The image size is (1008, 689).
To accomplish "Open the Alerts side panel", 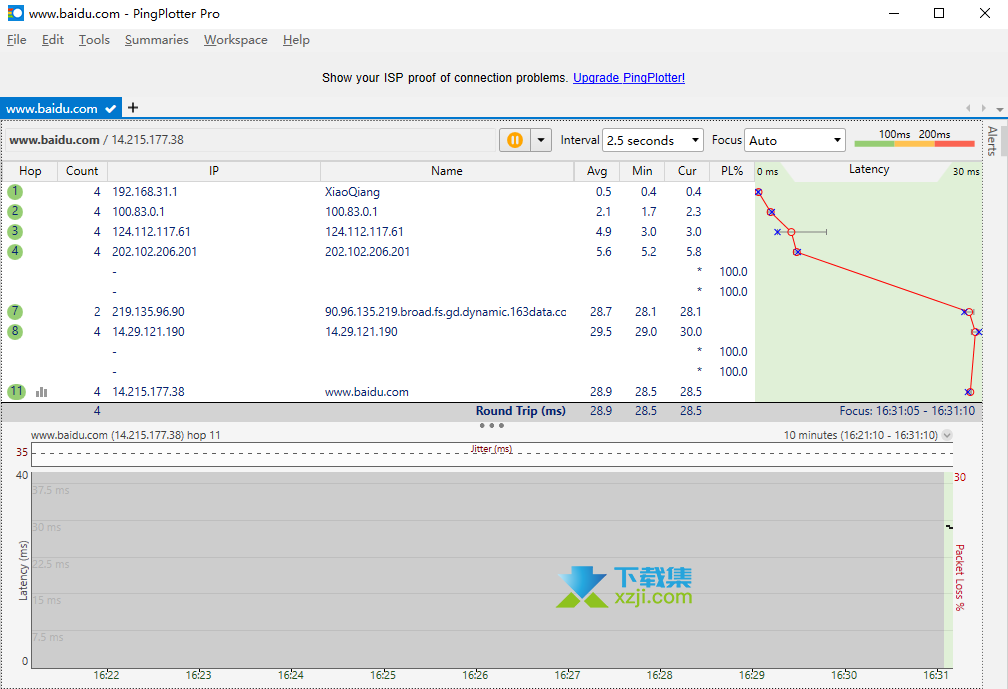I will pyautogui.click(x=993, y=141).
